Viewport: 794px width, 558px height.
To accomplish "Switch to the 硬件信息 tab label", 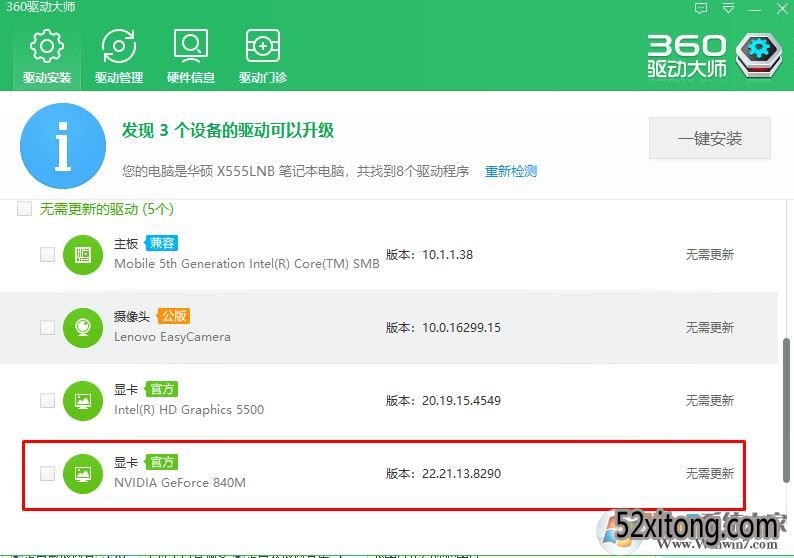I will click(x=191, y=77).
